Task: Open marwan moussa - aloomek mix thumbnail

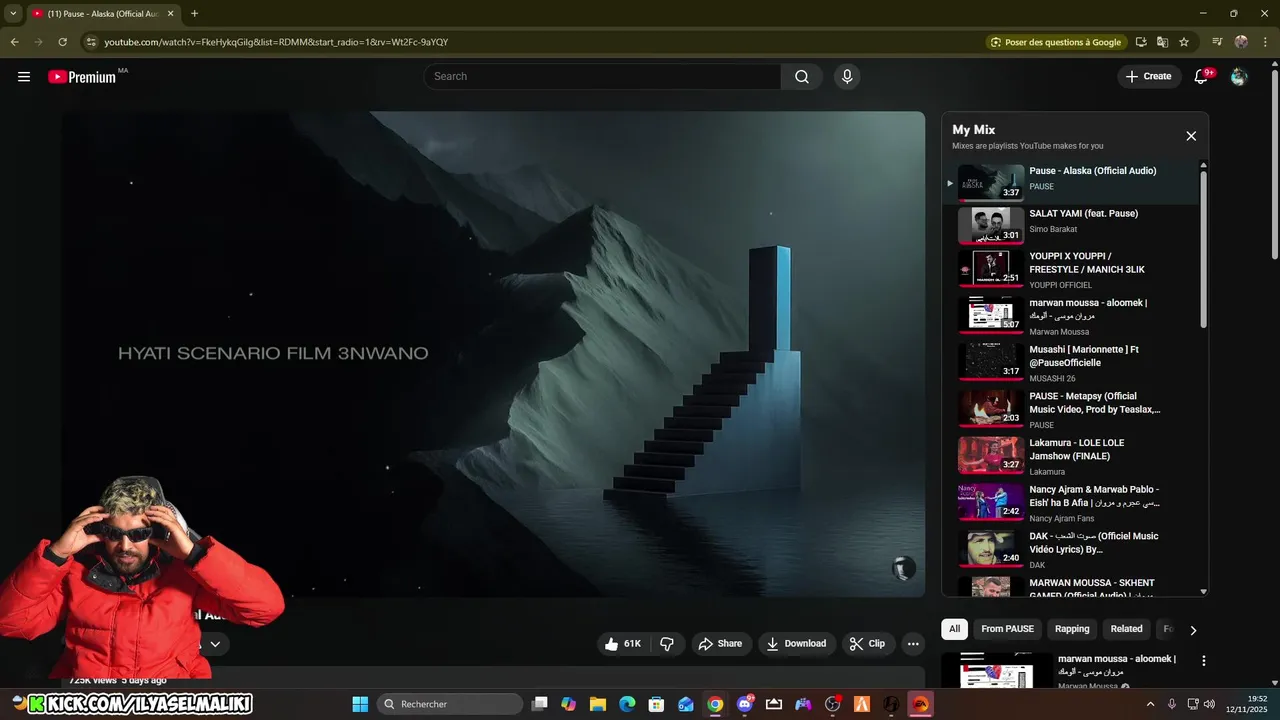Action: pyautogui.click(x=991, y=316)
